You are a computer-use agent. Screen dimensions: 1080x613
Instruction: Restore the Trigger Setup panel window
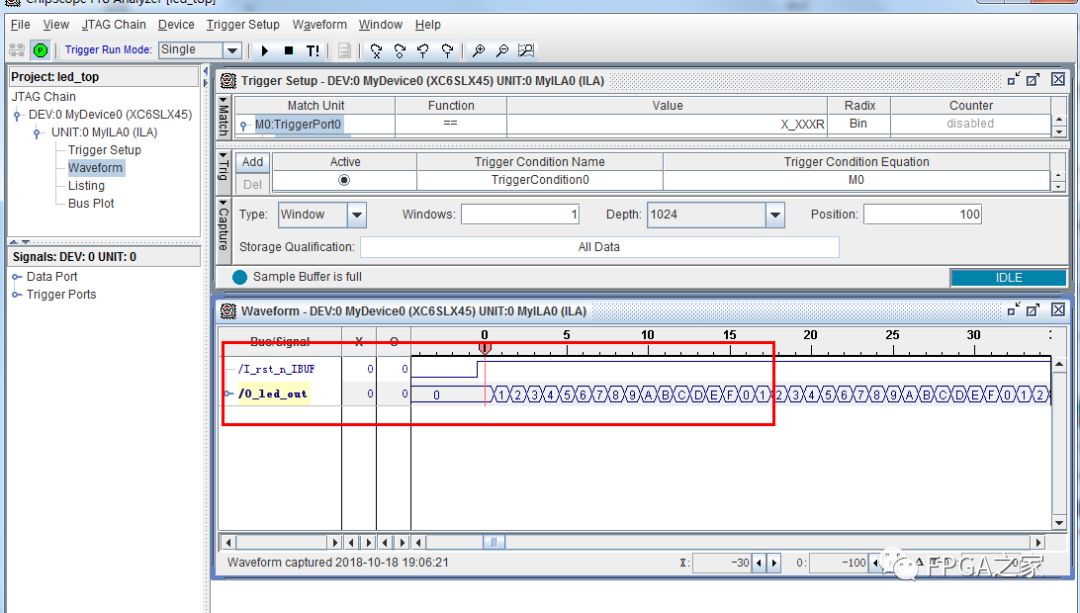(1013, 79)
